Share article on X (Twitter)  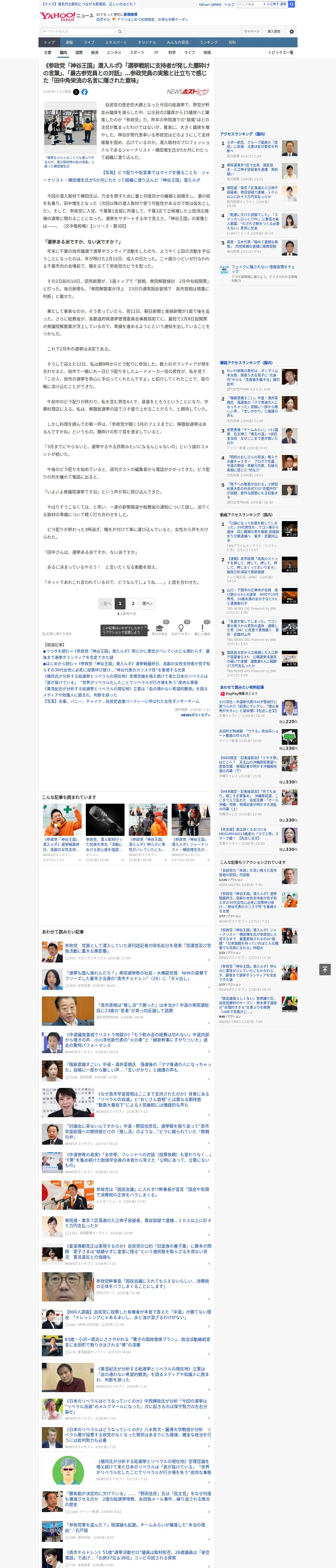[76, 92]
